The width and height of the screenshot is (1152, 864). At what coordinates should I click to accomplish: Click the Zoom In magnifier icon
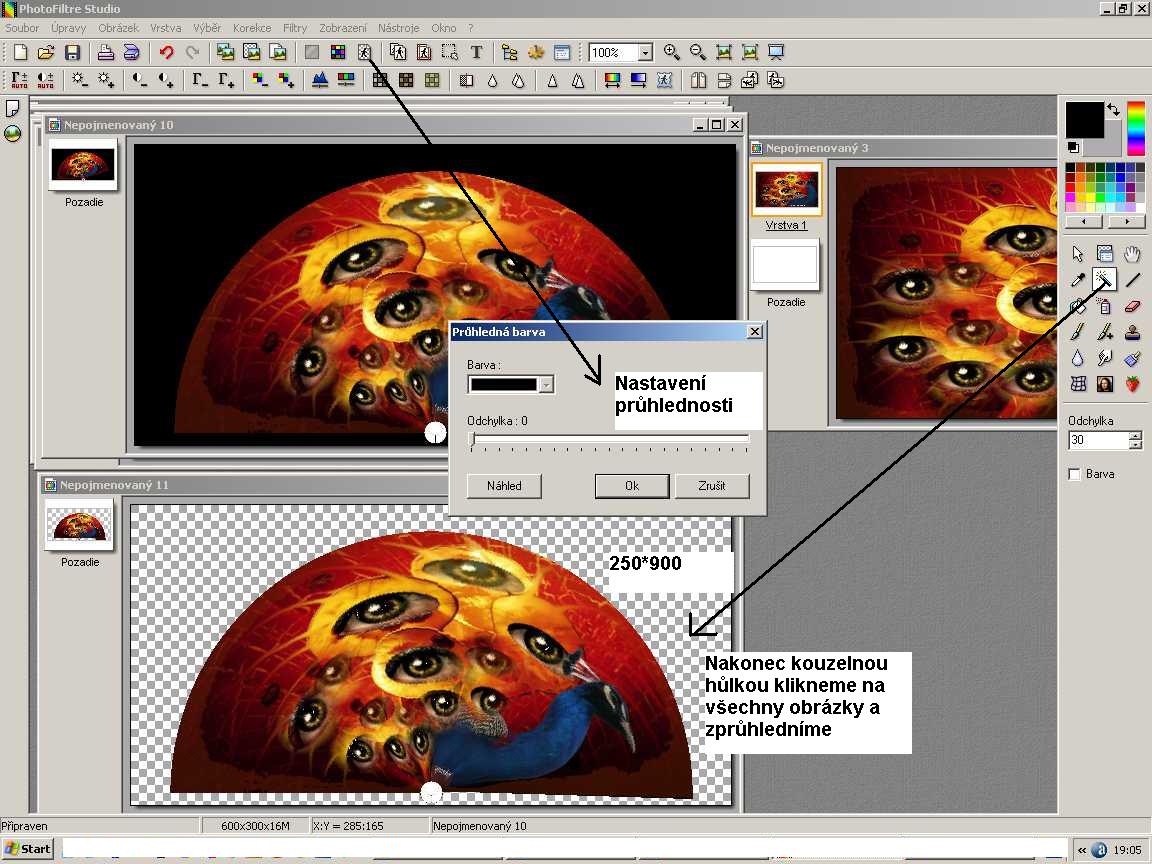[672, 52]
